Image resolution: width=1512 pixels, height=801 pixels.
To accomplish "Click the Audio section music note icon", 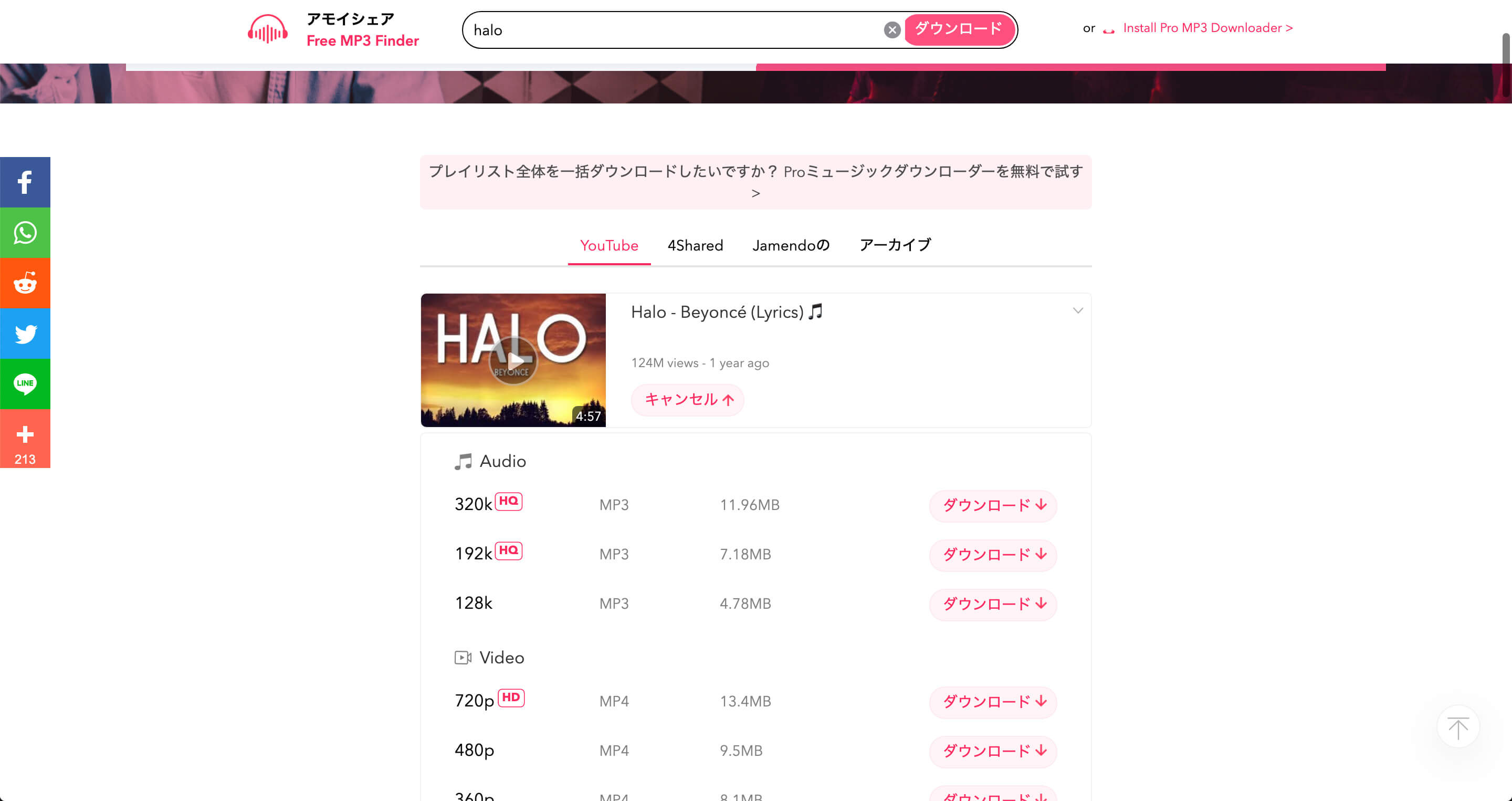I will click(463, 462).
